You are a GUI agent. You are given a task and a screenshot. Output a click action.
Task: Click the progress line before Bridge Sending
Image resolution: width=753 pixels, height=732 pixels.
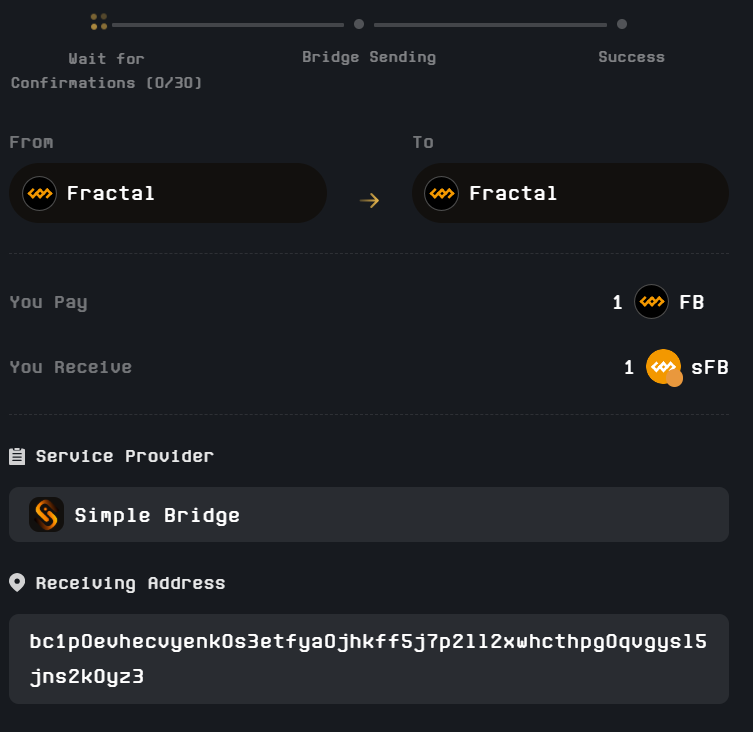[228, 24]
